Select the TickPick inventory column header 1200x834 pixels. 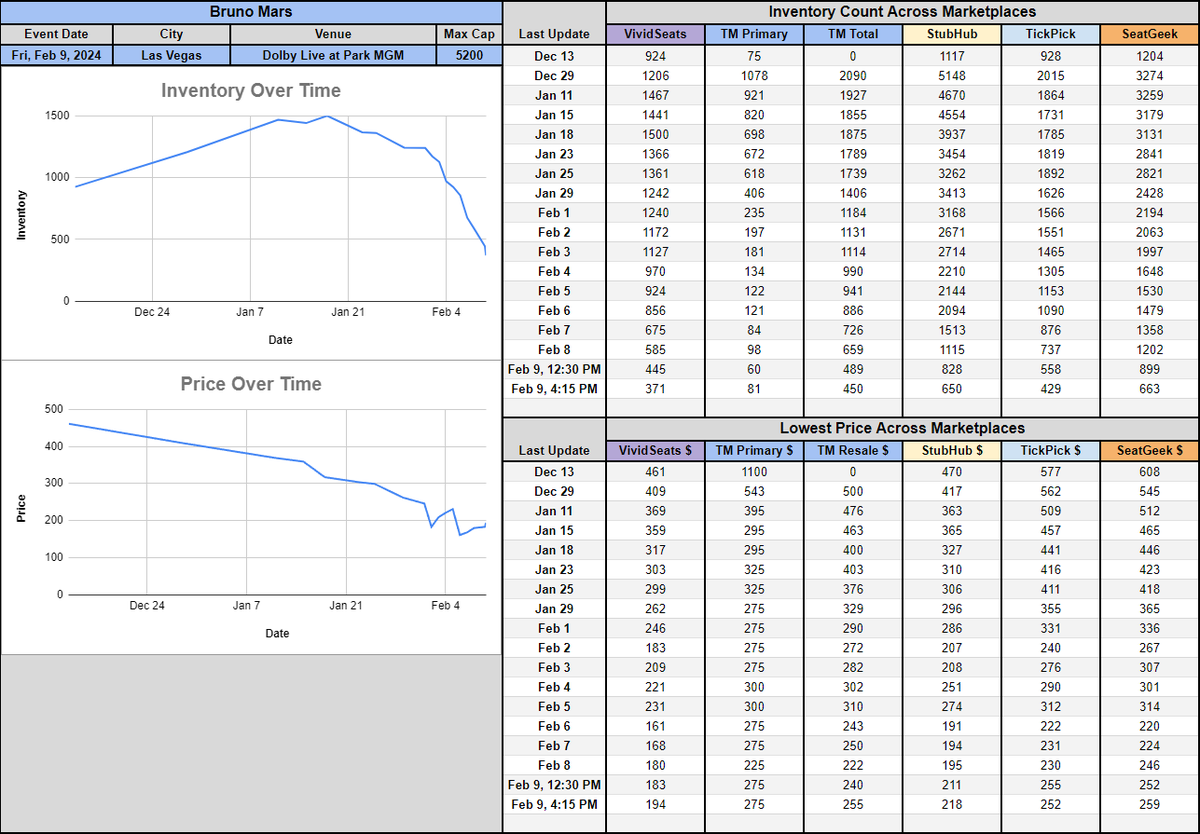tap(1050, 34)
